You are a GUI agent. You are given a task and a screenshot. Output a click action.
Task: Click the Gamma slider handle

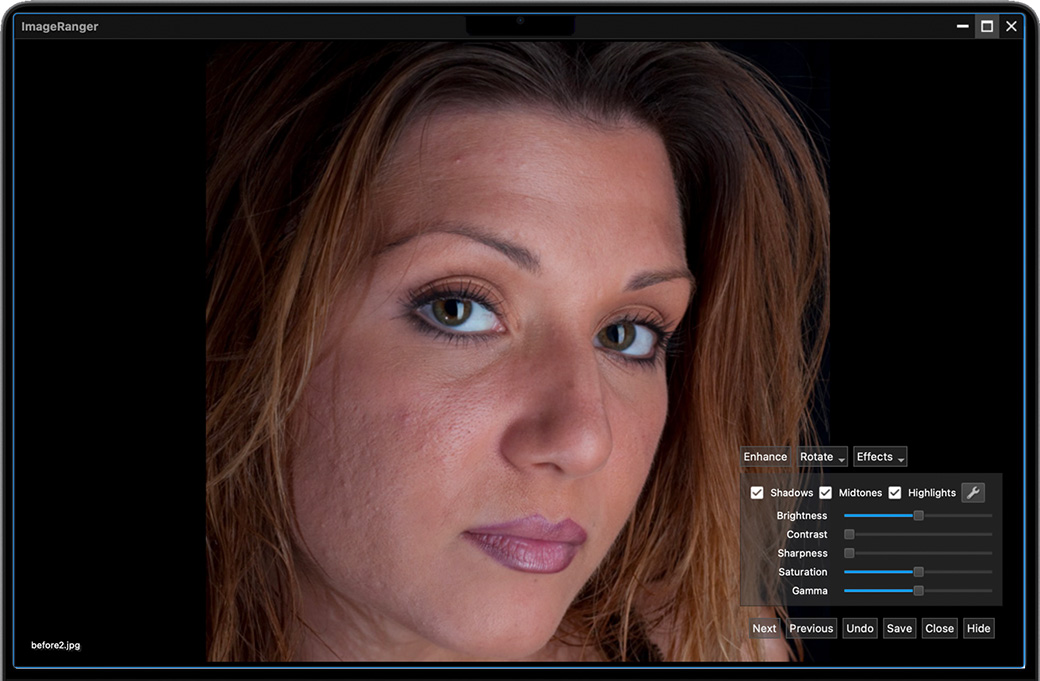point(918,591)
